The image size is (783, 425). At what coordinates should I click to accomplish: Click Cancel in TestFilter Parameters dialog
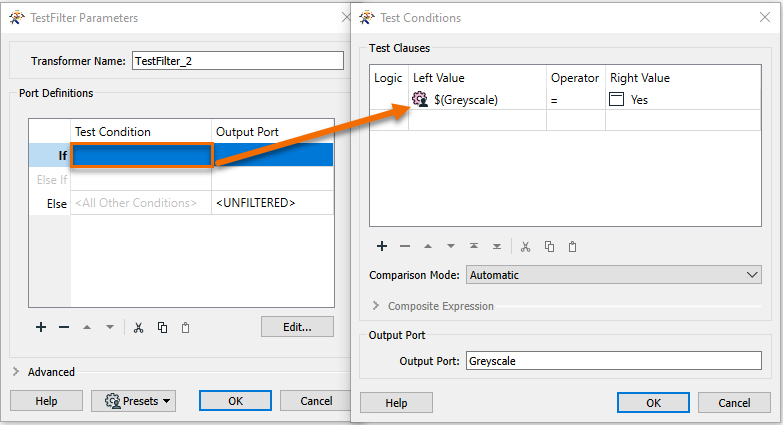click(x=316, y=401)
